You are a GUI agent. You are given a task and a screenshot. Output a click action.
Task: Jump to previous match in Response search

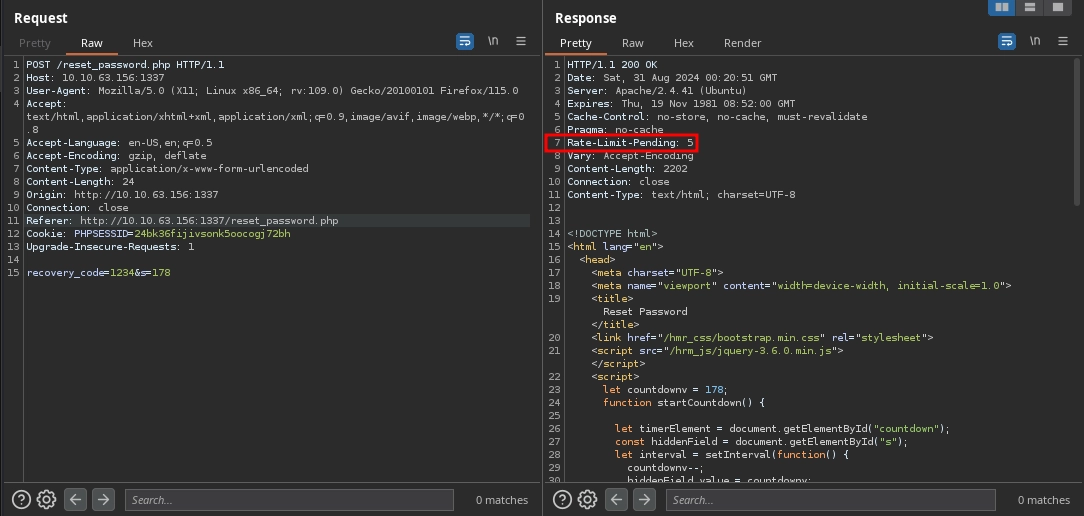[x=617, y=500]
